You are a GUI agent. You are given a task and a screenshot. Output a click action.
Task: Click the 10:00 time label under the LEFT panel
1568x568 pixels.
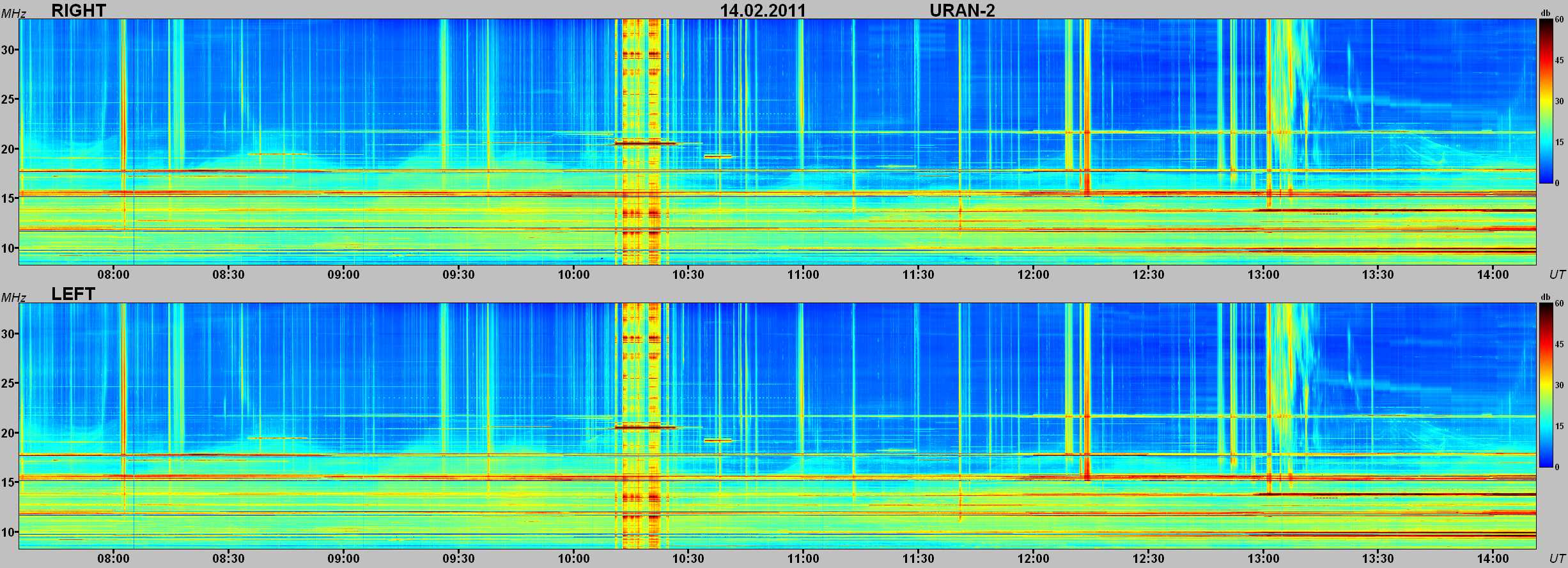click(x=574, y=558)
